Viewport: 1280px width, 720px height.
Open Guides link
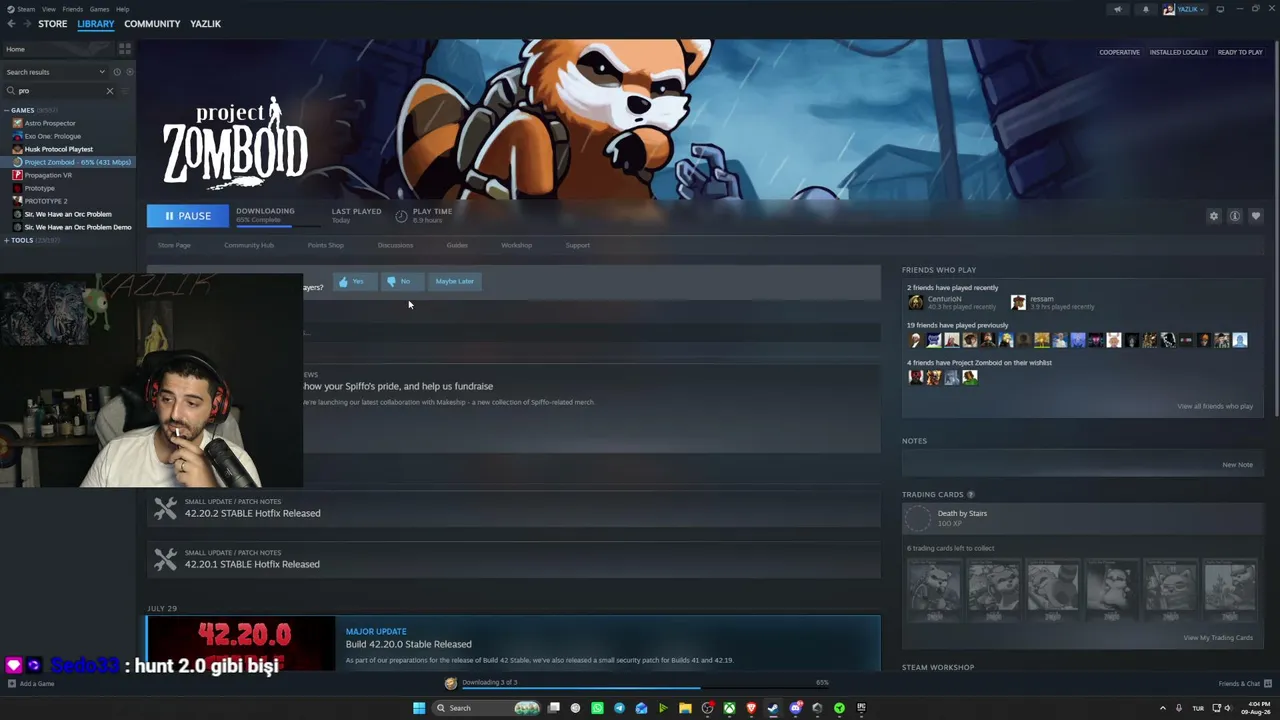point(457,245)
